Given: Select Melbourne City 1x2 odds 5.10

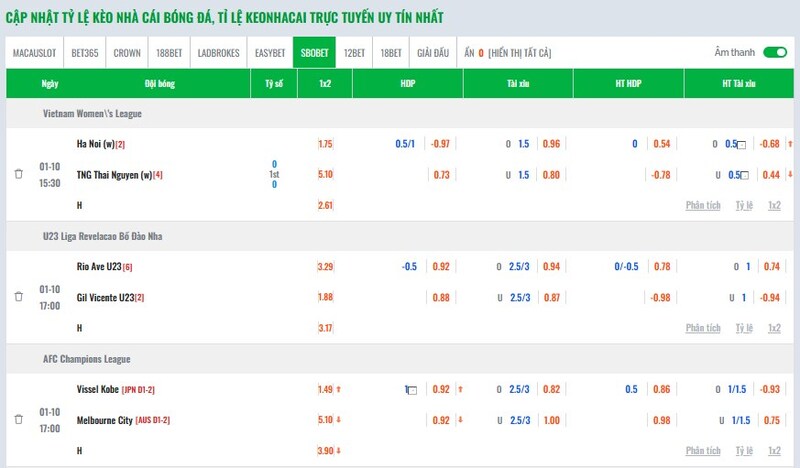Looking at the screenshot, I should click(325, 421).
